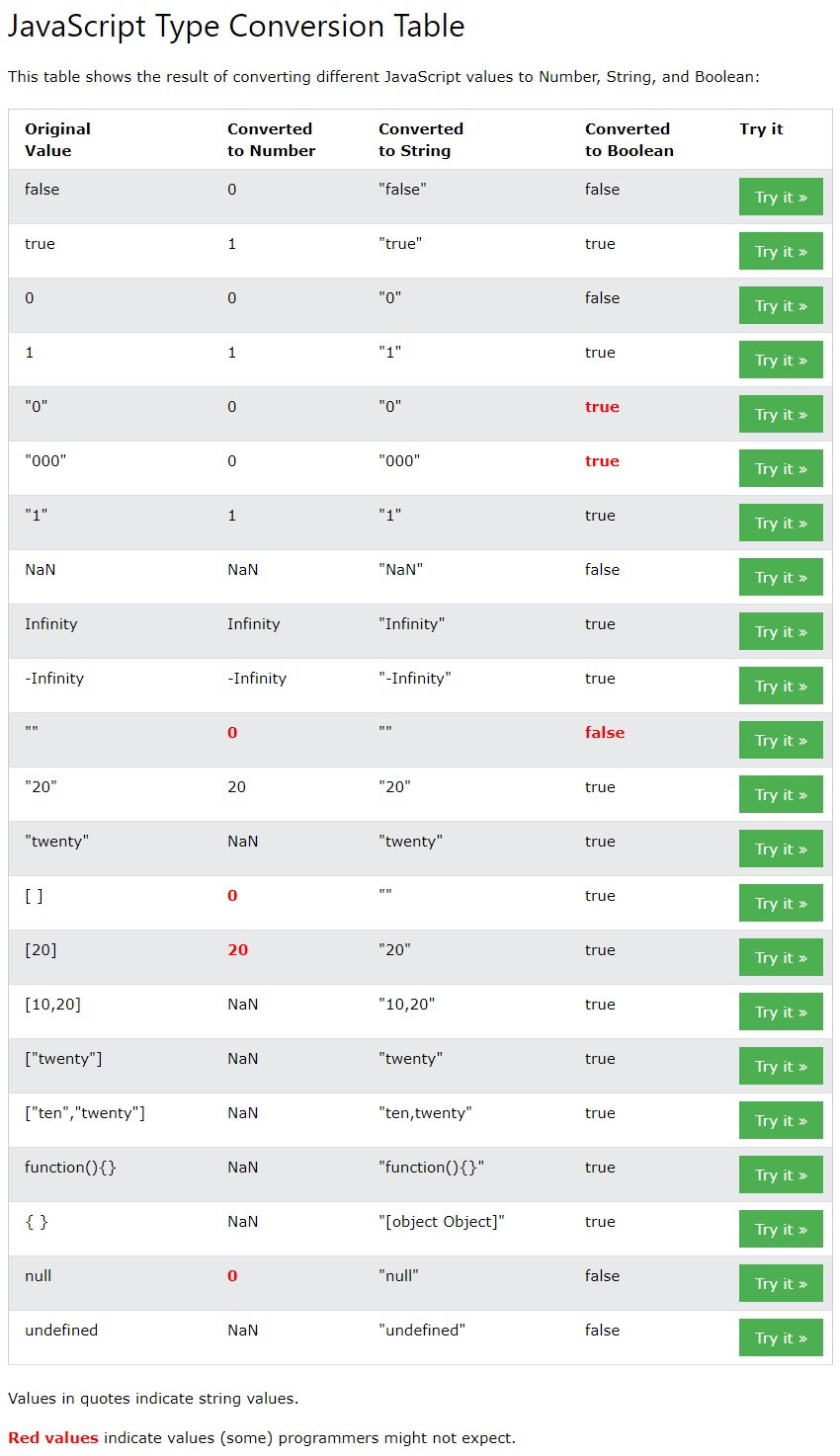Try the "twenty" string conversion example
840x1456 pixels.
pos(780,849)
